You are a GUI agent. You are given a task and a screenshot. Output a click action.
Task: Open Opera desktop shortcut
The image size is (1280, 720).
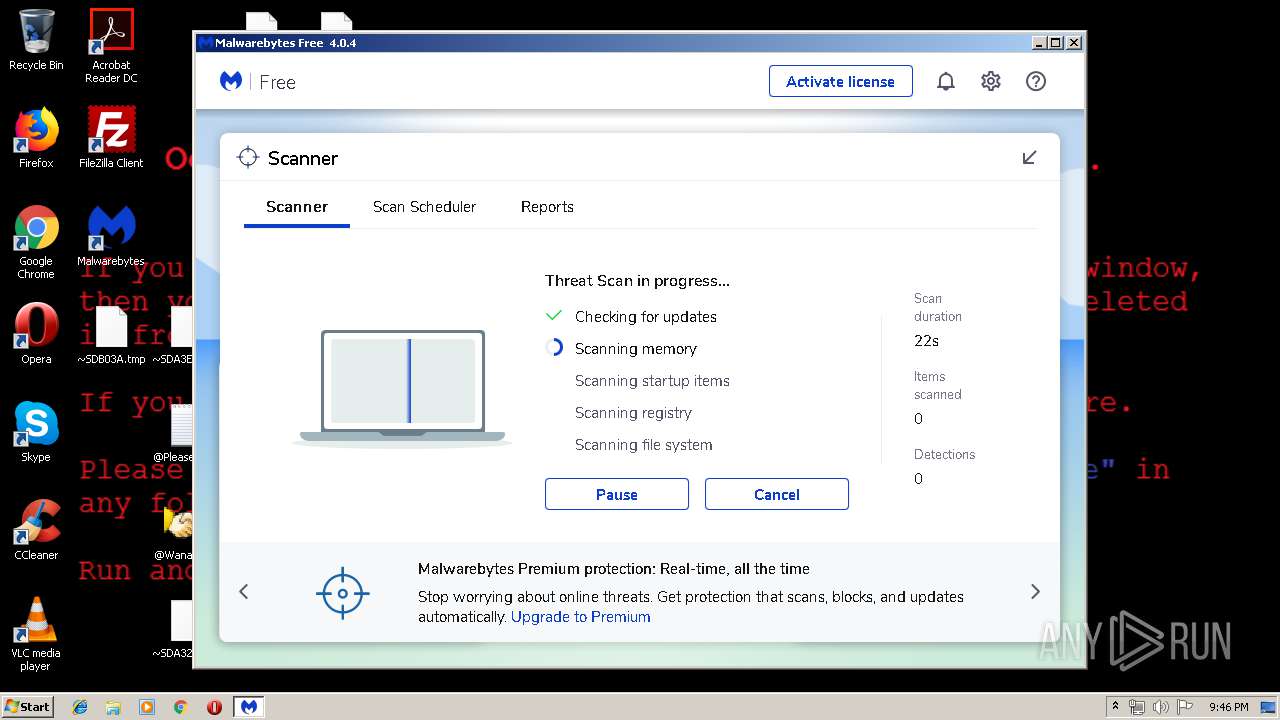36,334
